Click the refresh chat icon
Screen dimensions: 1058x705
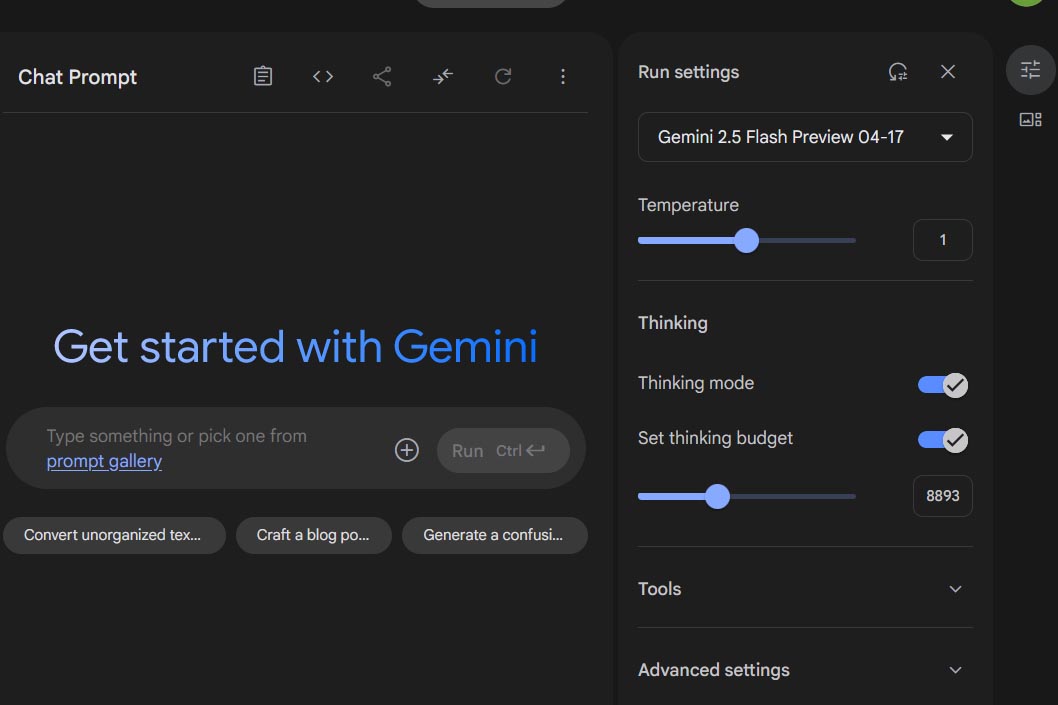(x=503, y=77)
